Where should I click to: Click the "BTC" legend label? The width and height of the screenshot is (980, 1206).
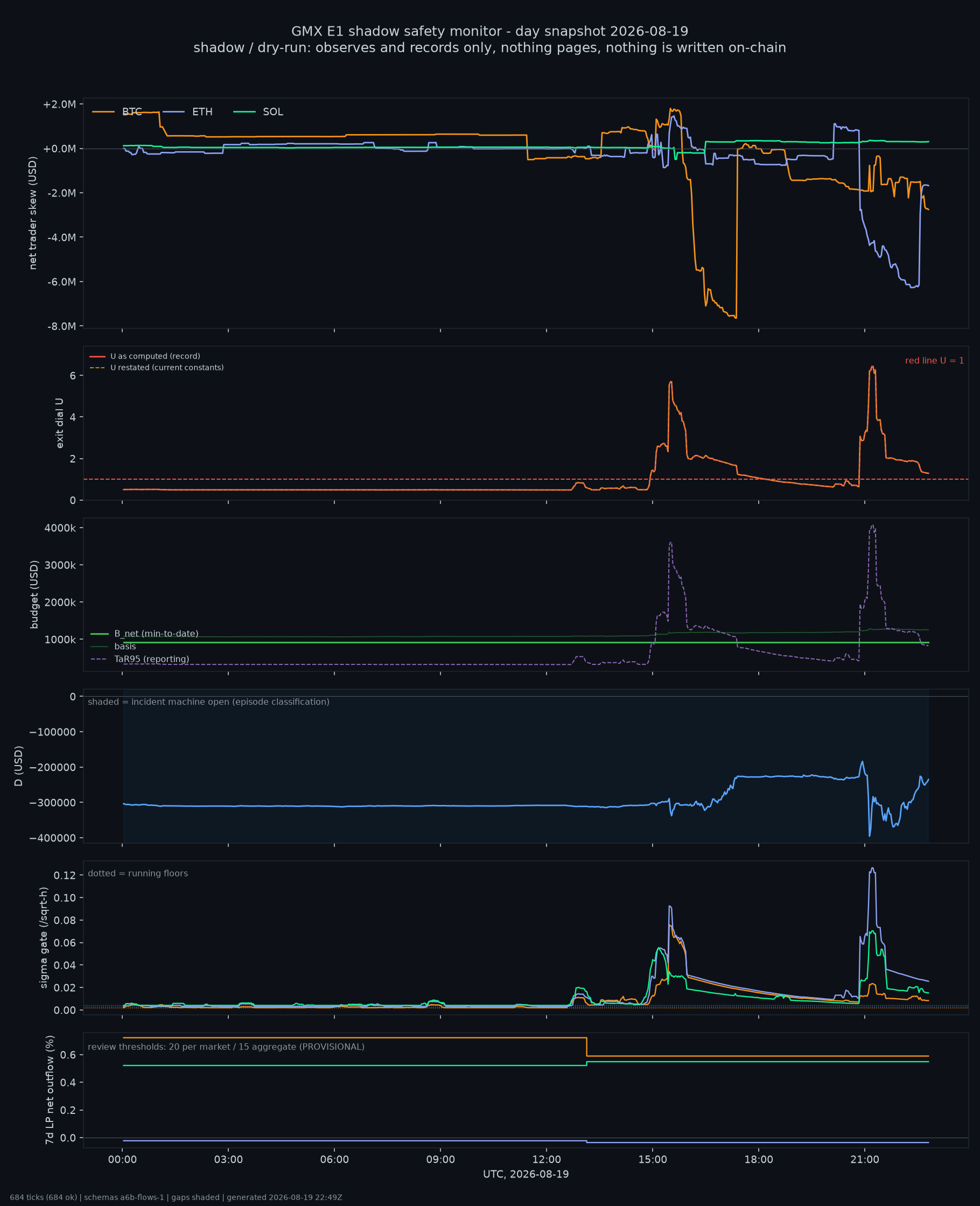pos(132,112)
